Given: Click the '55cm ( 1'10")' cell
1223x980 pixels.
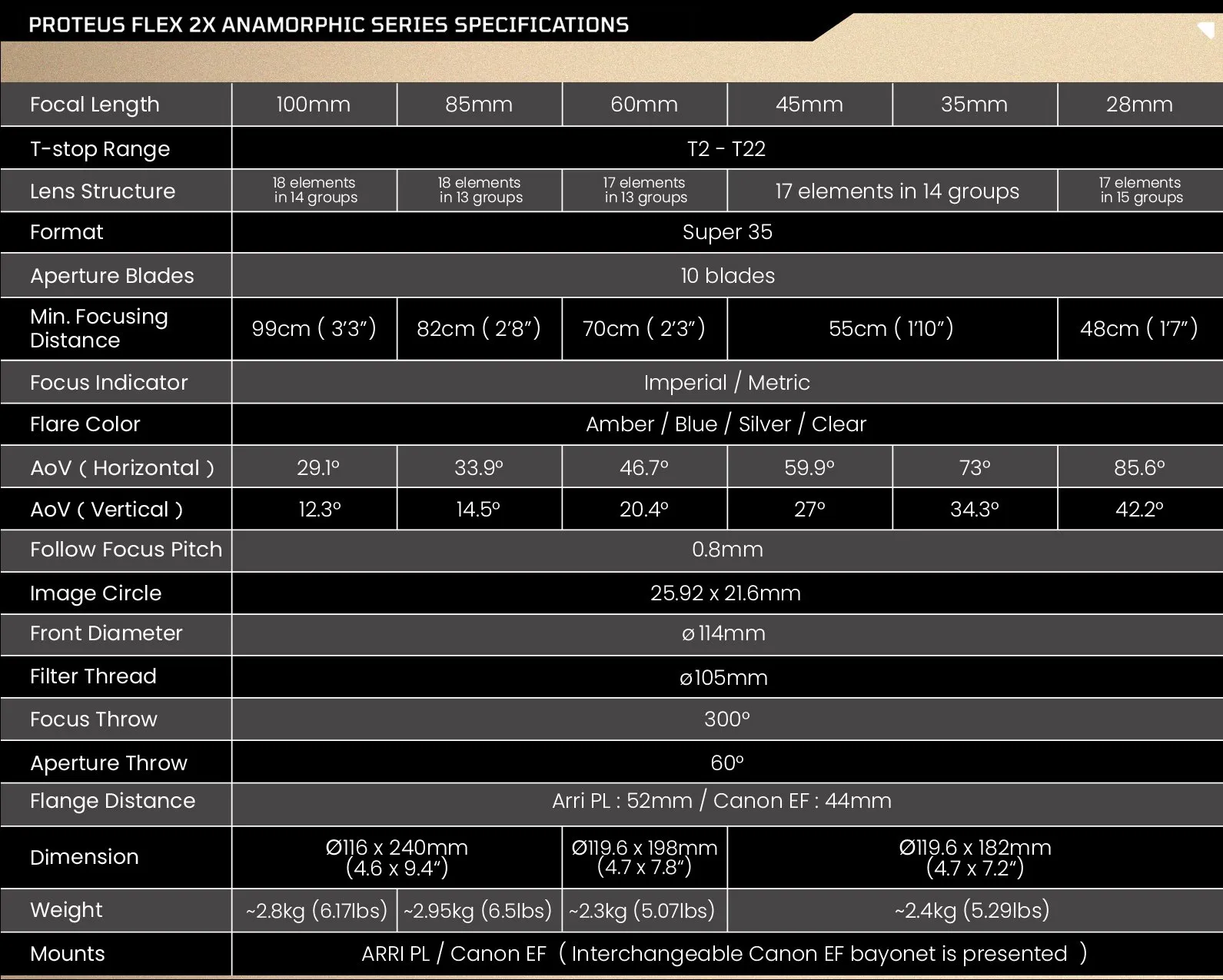Looking at the screenshot, I should click(891, 329).
